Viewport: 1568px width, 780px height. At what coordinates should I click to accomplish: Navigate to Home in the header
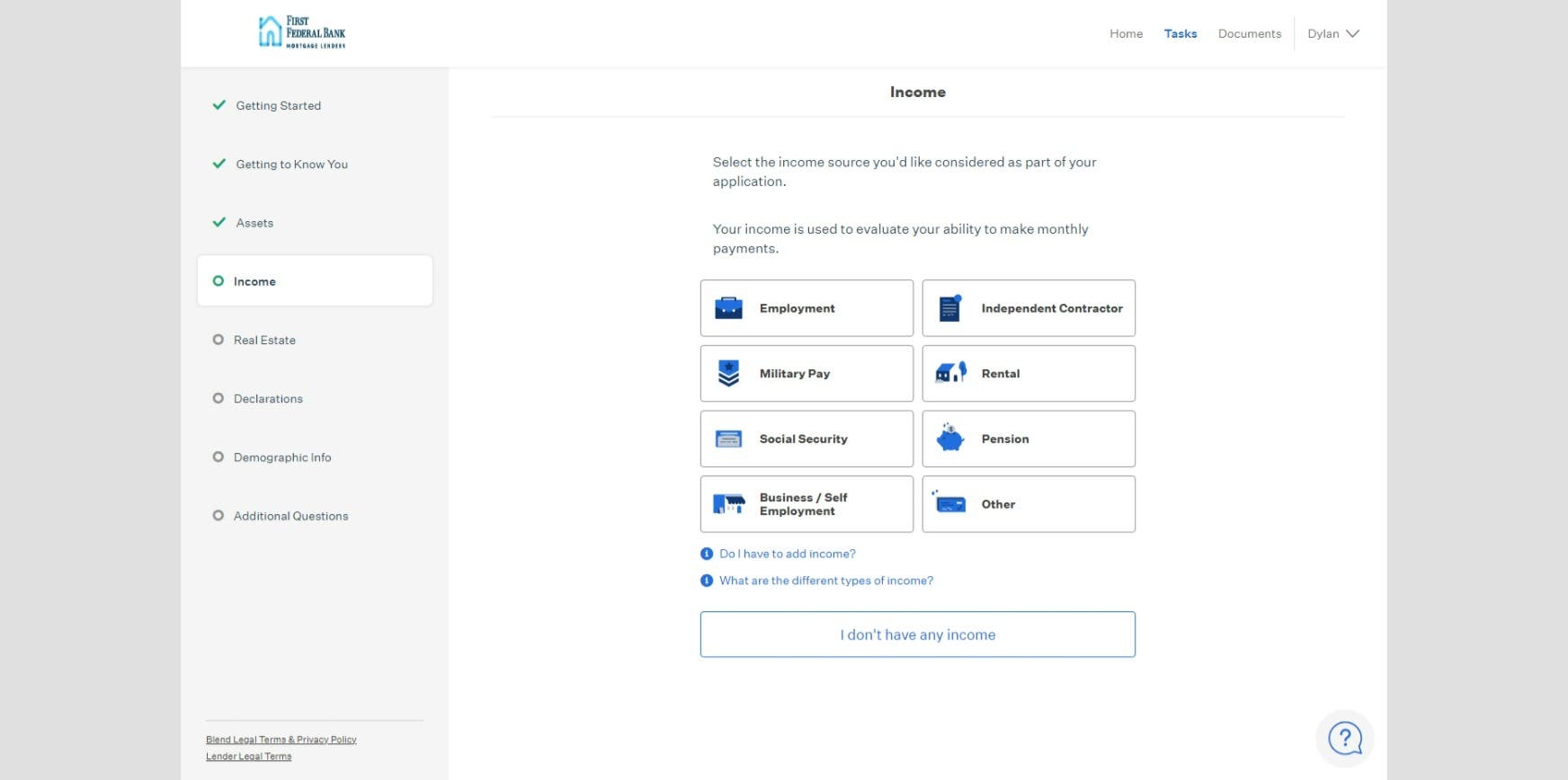pyautogui.click(x=1126, y=34)
